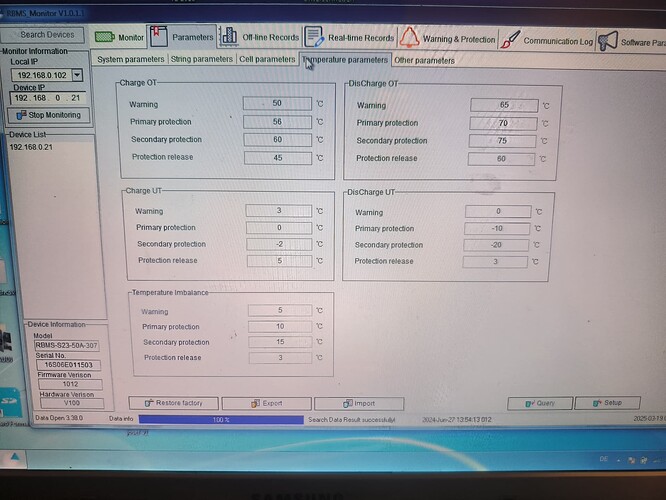Click the Hardware Version field V100
The image size is (666, 500).
click(72, 403)
